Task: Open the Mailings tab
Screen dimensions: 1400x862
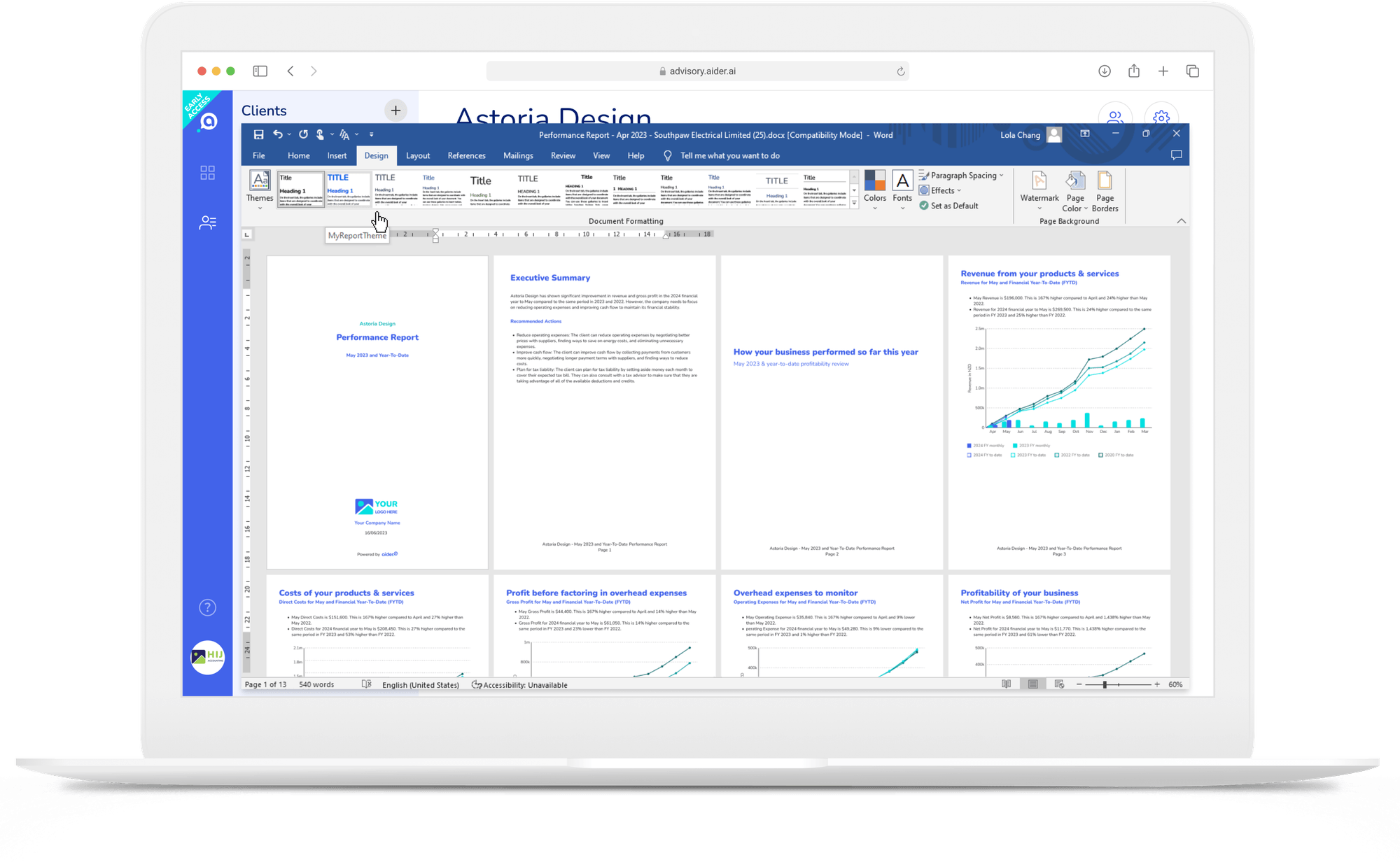Action: pyautogui.click(x=518, y=155)
